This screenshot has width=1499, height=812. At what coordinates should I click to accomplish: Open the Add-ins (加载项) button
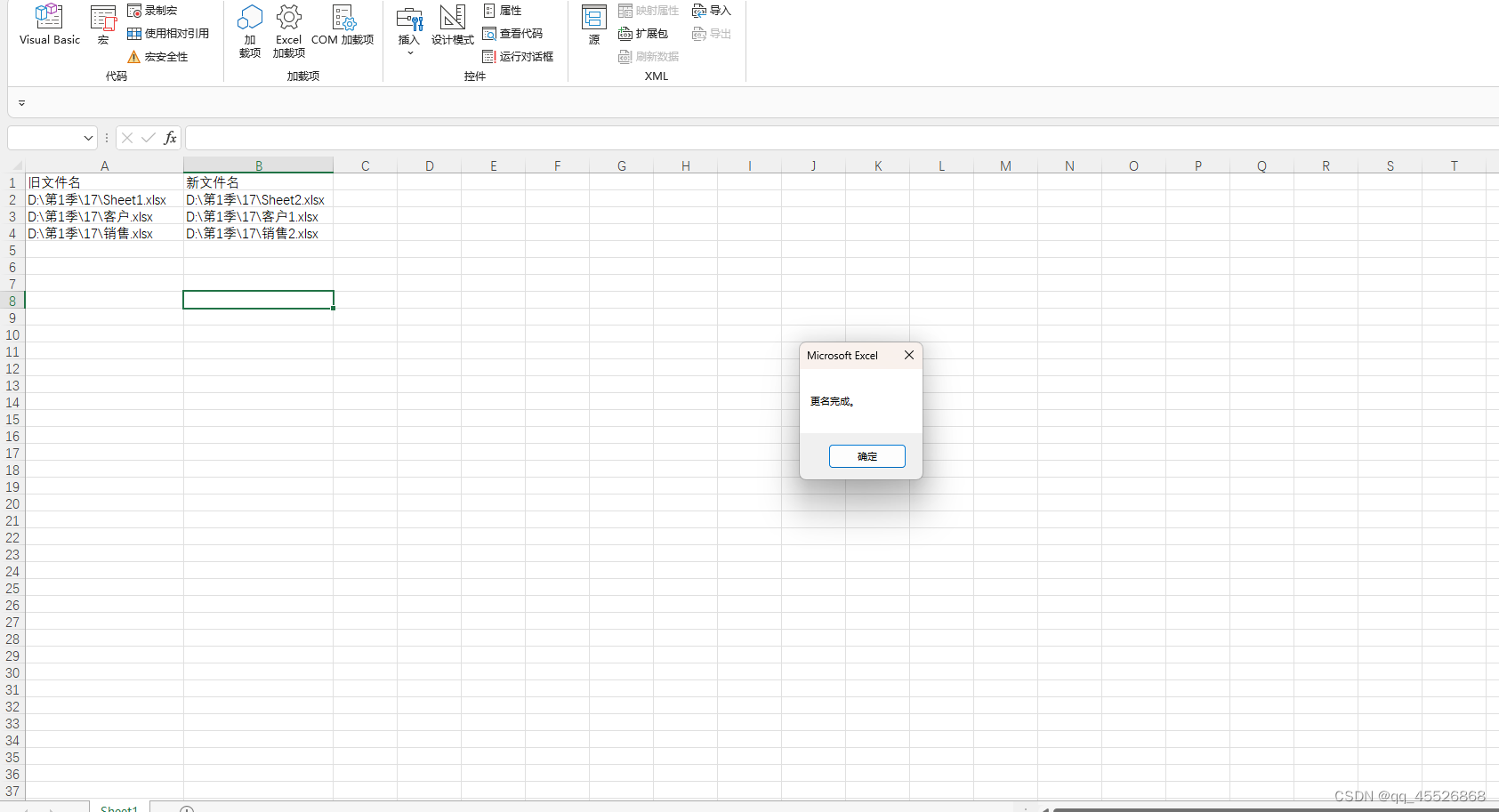[250, 31]
